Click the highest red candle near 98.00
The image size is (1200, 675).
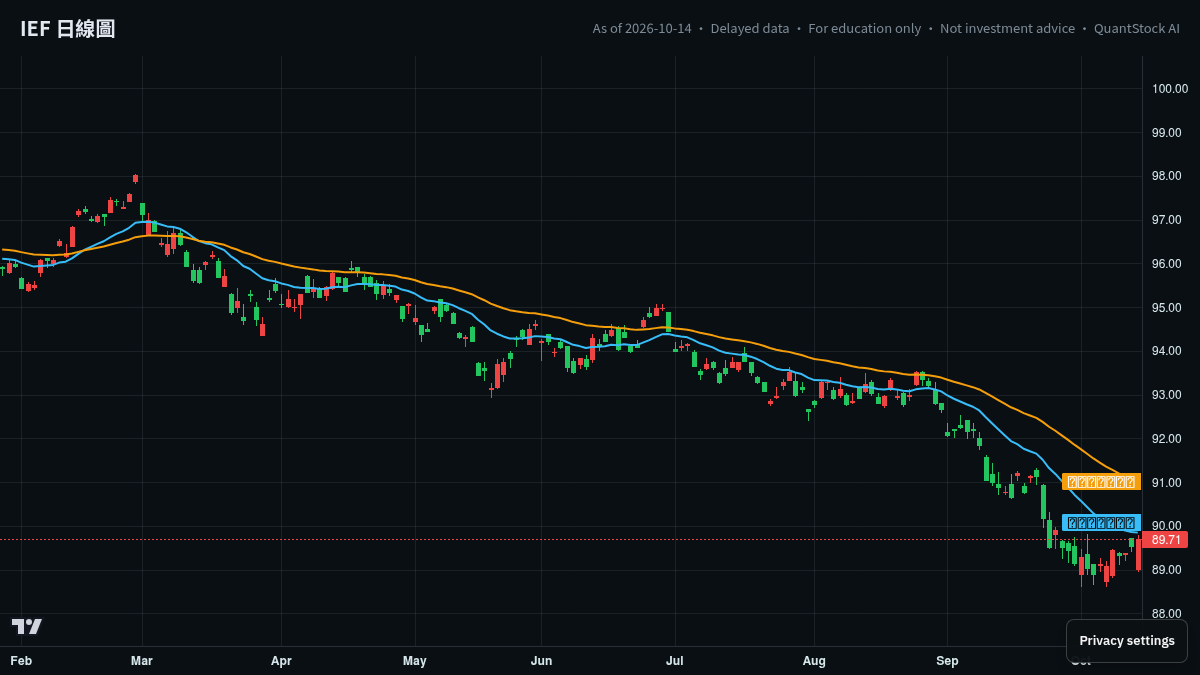pos(135,179)
